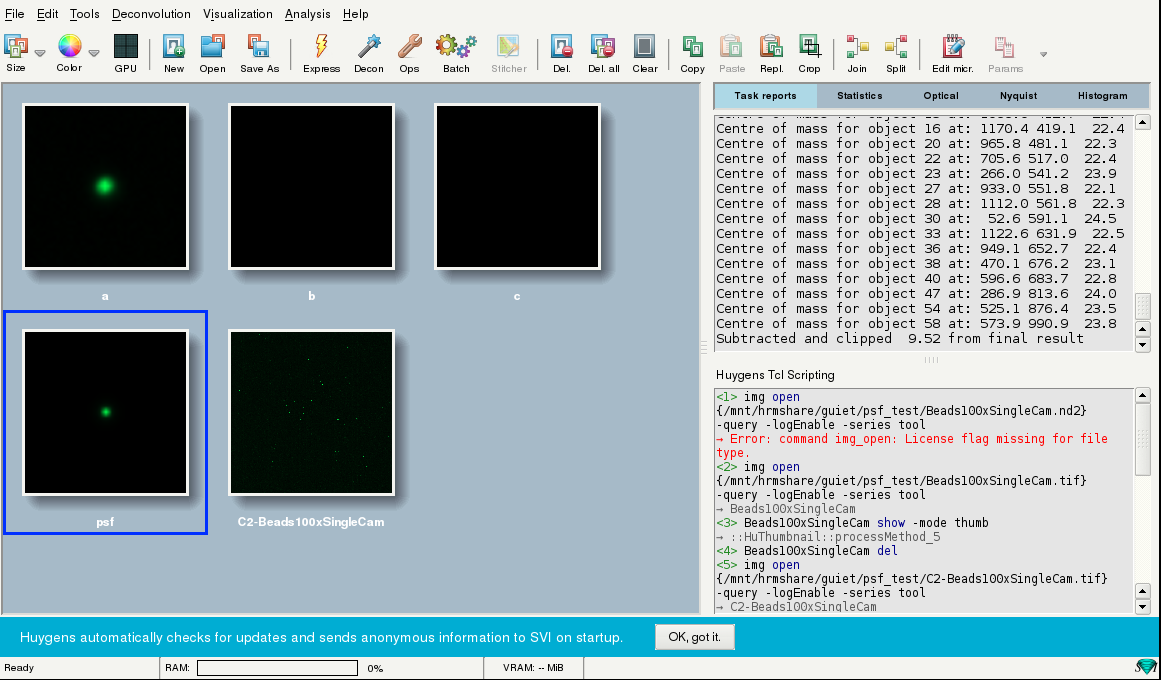This screenshot has width=1161, height=680.
Task: Select image thumbnail a
Action: click(x=105, y=187)
